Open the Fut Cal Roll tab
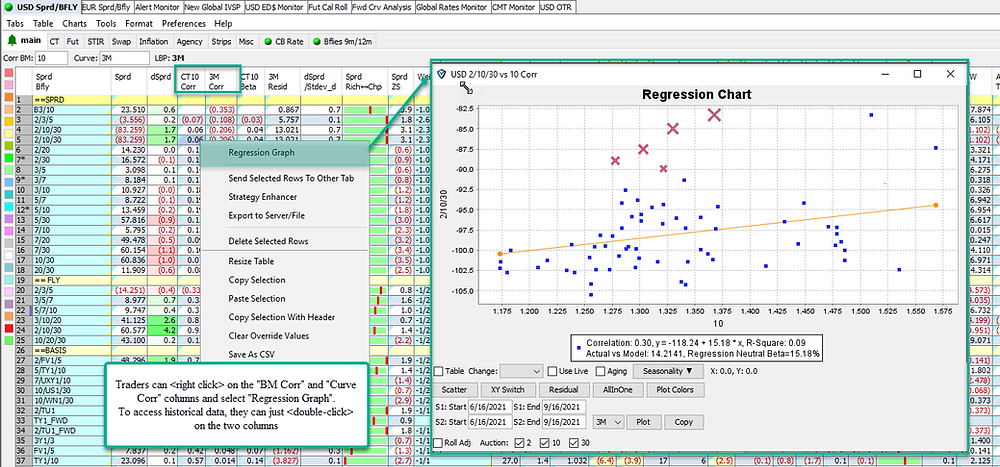Viewport: 1000px width, 467px height. click(x=328, y=8)
